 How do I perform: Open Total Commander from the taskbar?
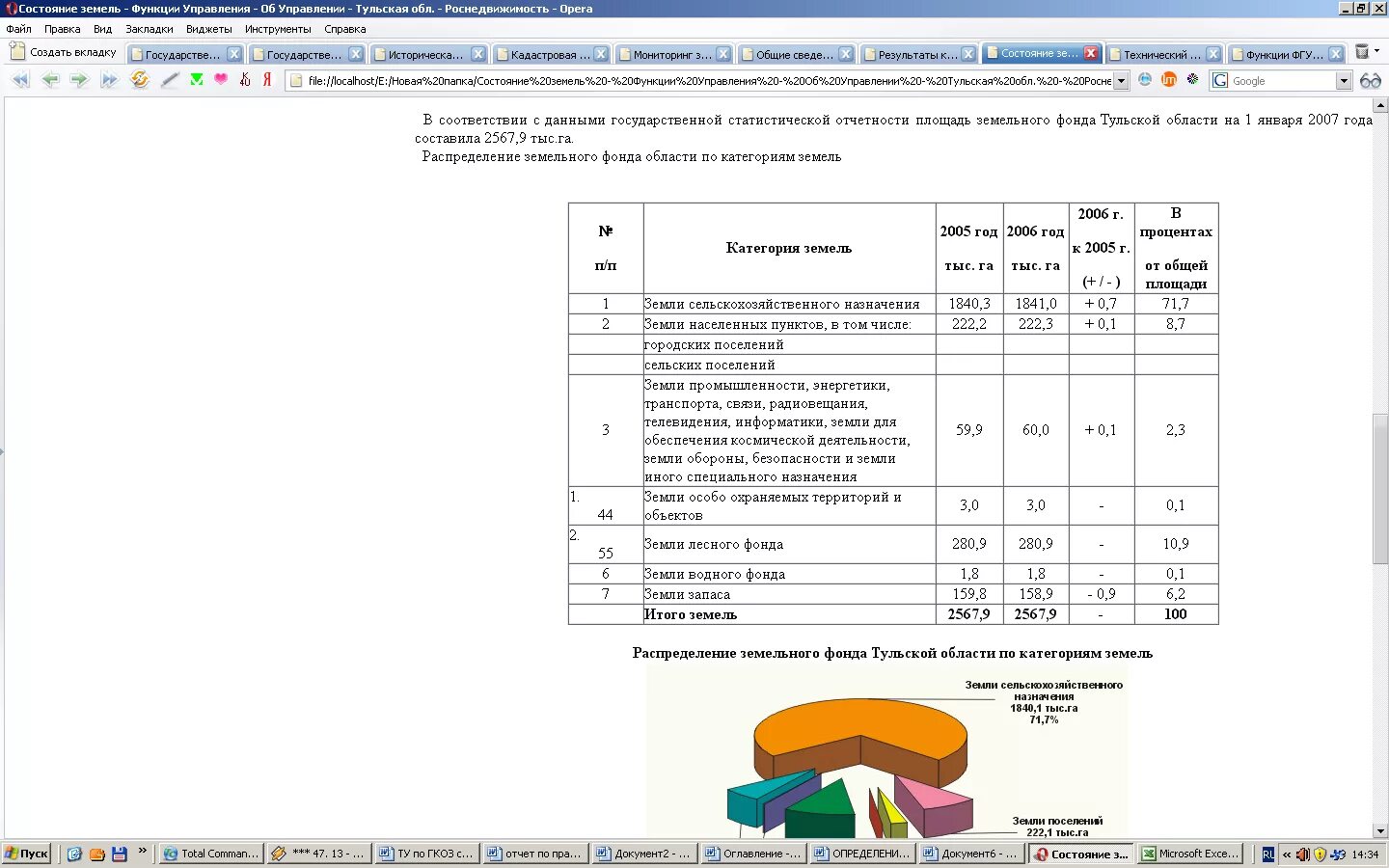(x=210, y=854)
